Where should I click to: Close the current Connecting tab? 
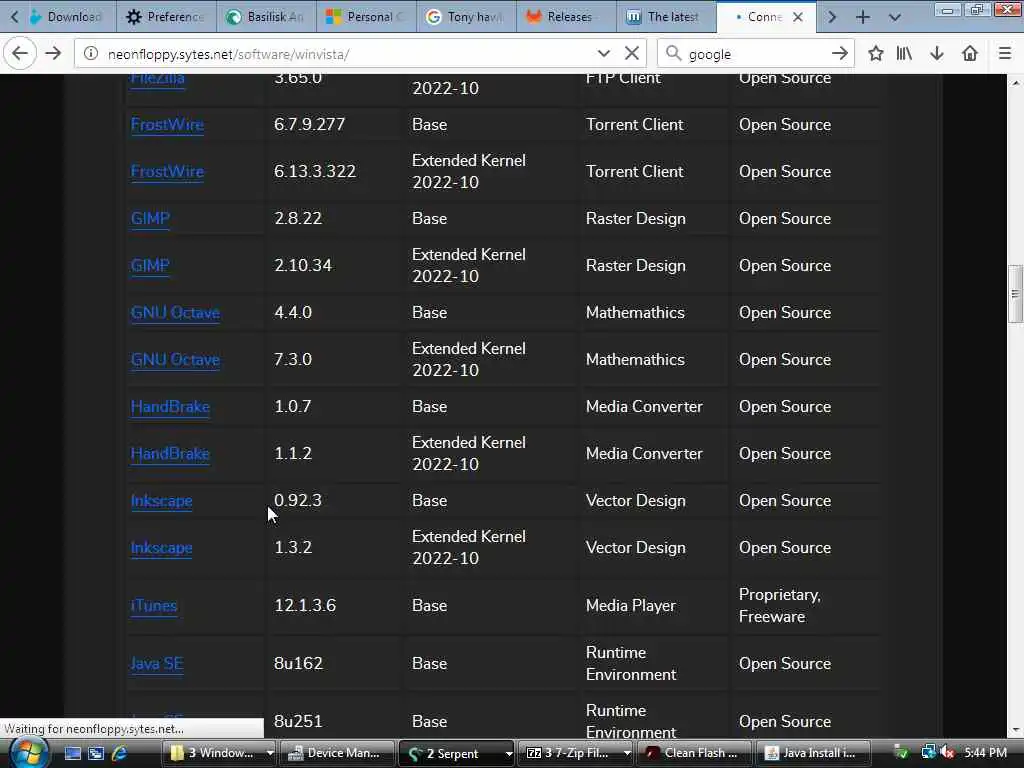798,17
